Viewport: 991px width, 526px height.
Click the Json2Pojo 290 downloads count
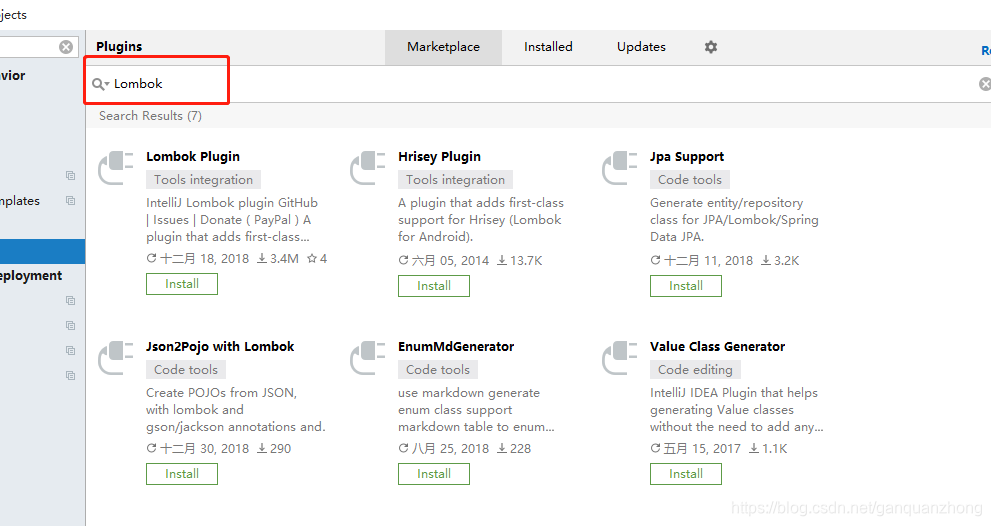pos(274,449)
